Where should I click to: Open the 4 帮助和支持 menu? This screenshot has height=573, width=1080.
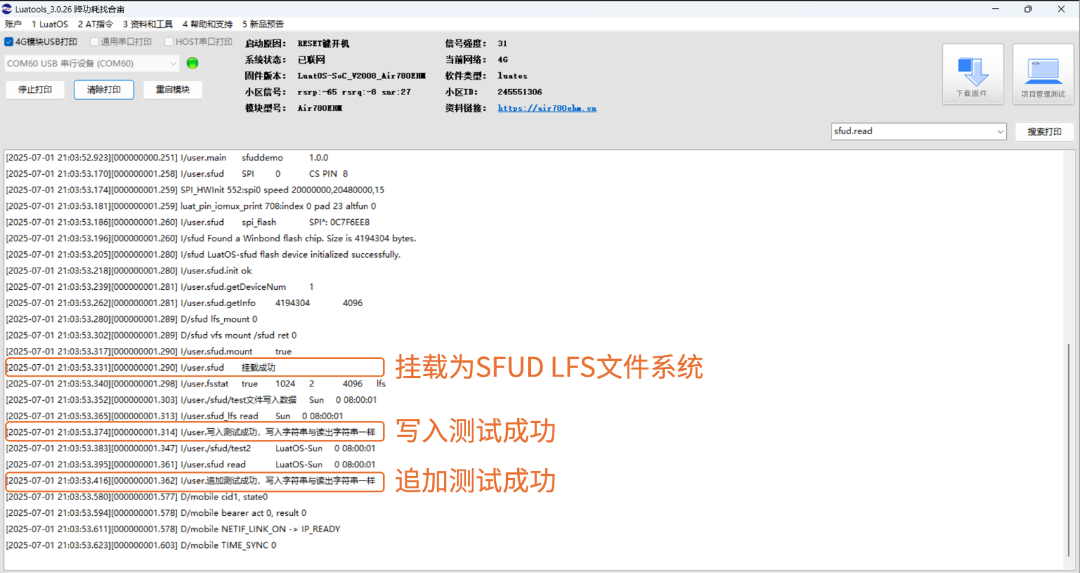point(207,24)
